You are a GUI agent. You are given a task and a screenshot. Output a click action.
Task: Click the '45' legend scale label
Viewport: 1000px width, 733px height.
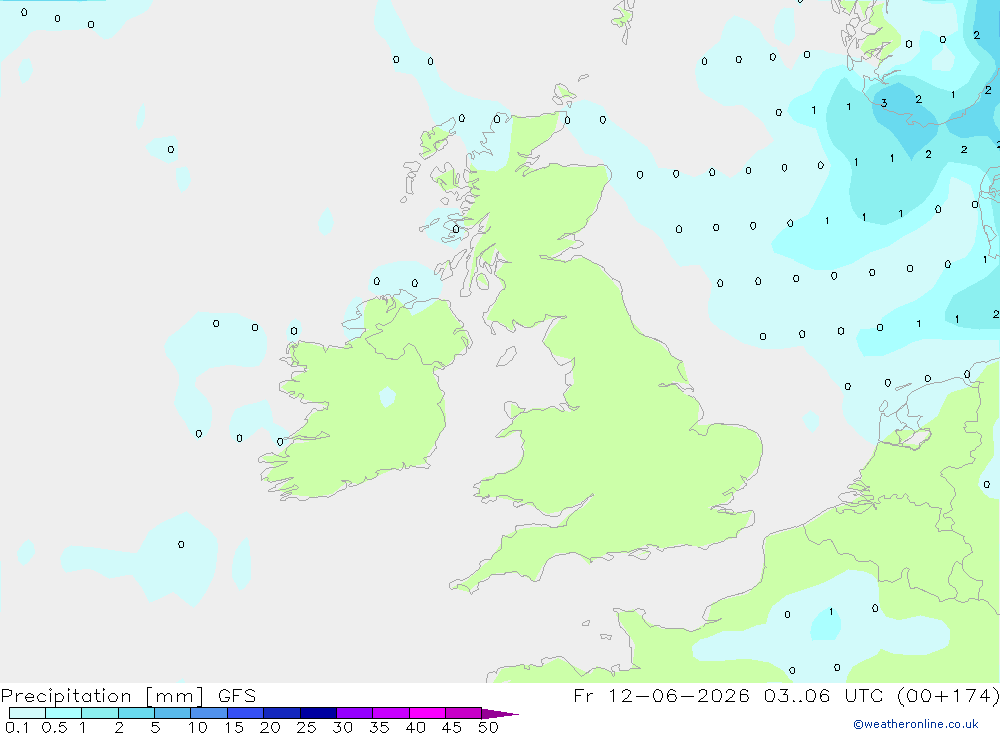pos(452,727)
